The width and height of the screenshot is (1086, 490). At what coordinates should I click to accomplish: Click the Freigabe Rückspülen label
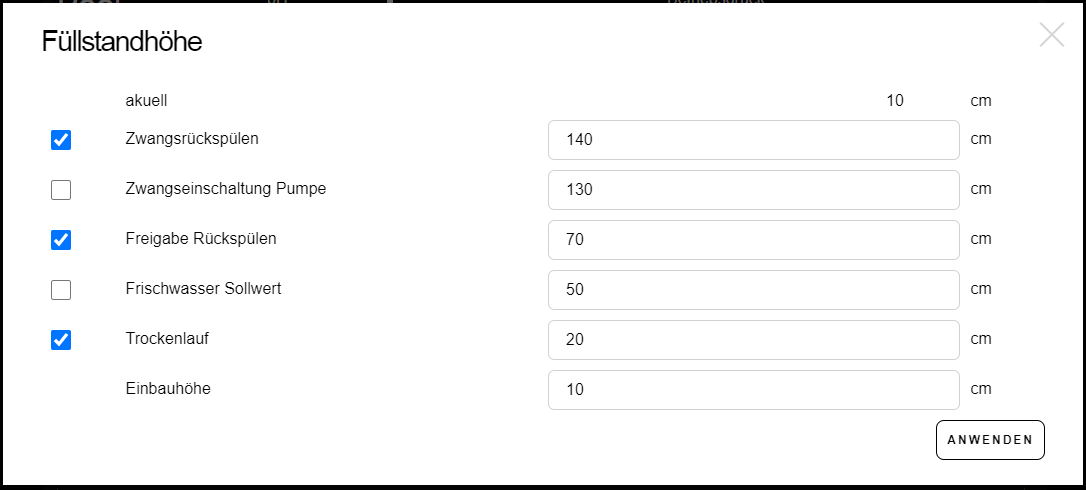click(201, 239)
